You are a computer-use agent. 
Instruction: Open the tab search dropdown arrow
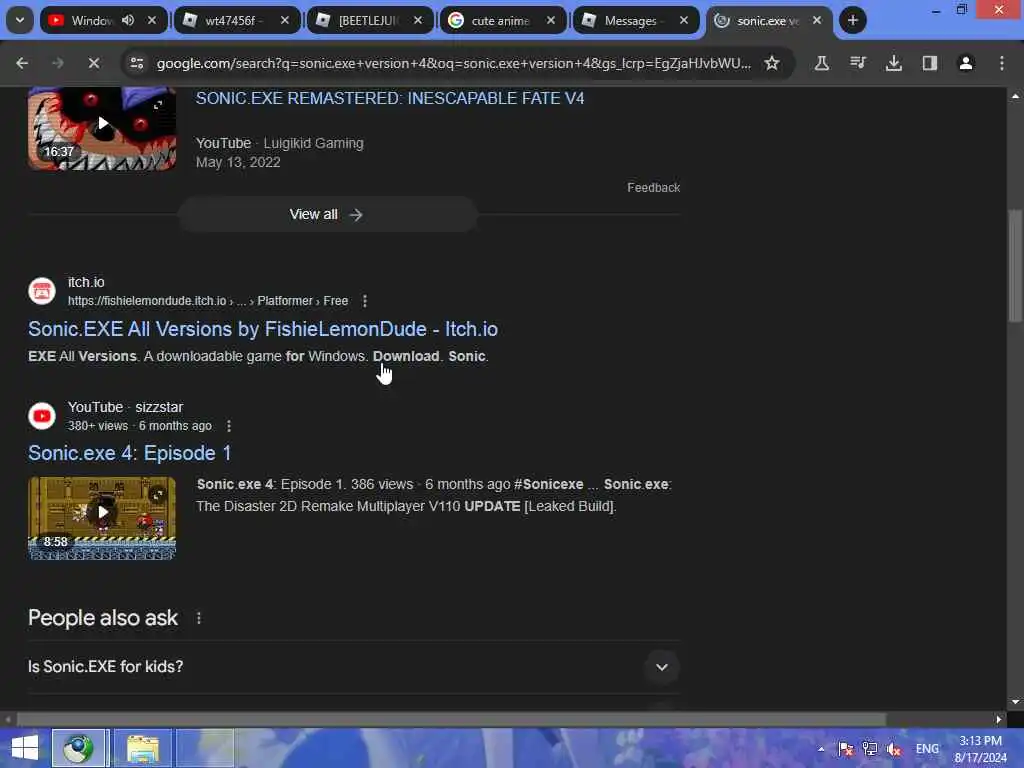point(20,20)
